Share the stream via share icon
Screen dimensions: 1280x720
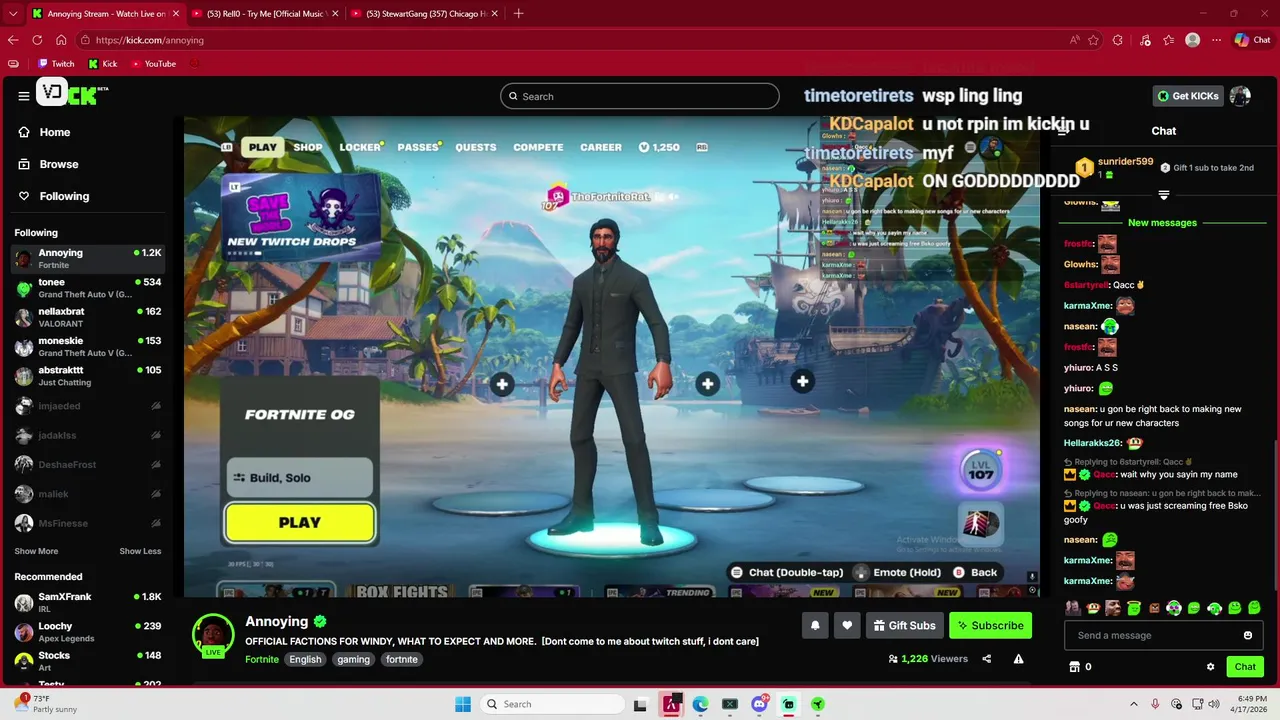(x=987, y=659)
